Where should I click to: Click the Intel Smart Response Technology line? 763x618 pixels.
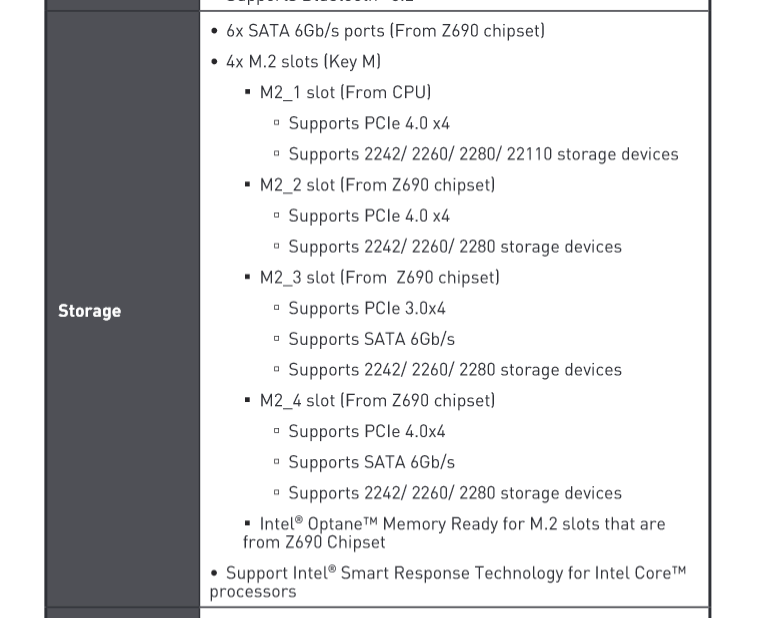click(x=447, y=582)
